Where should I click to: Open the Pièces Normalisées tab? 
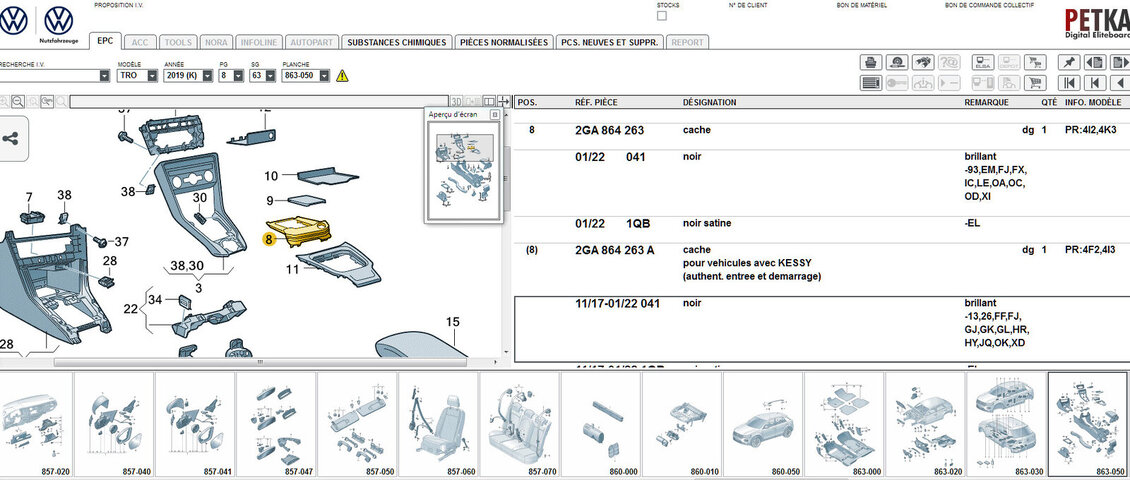[x=503, y=42]
